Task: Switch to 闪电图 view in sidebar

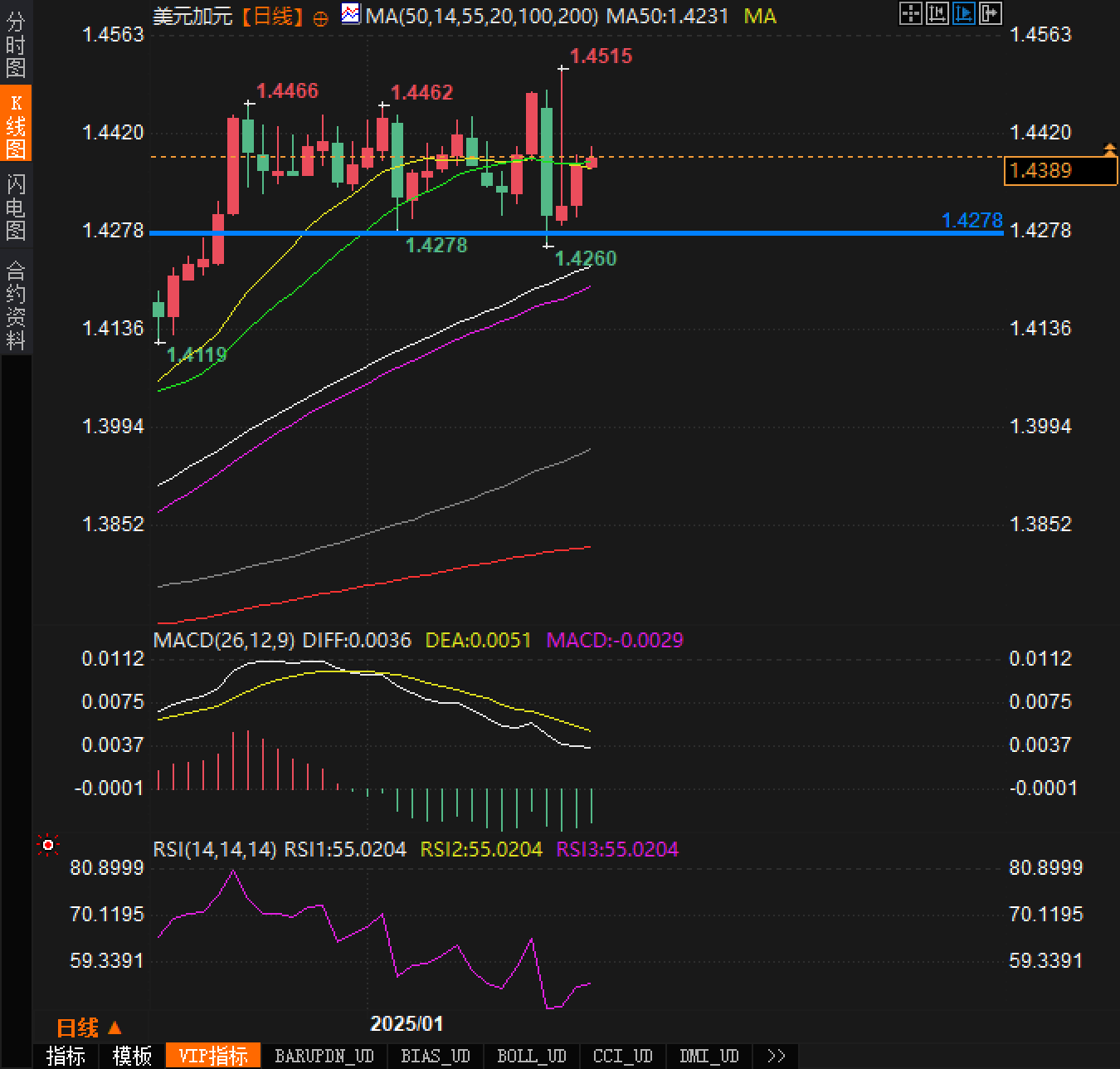Action: point(16,207)
